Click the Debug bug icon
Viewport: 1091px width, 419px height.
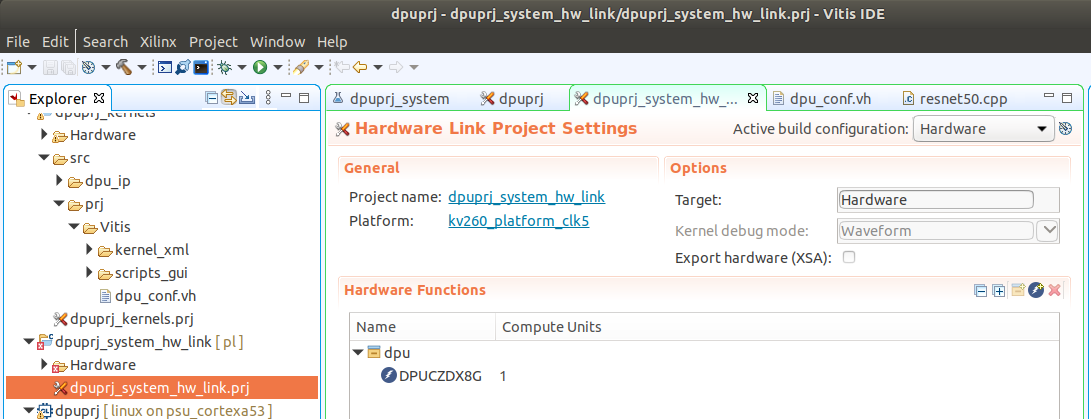pos(225,68)
